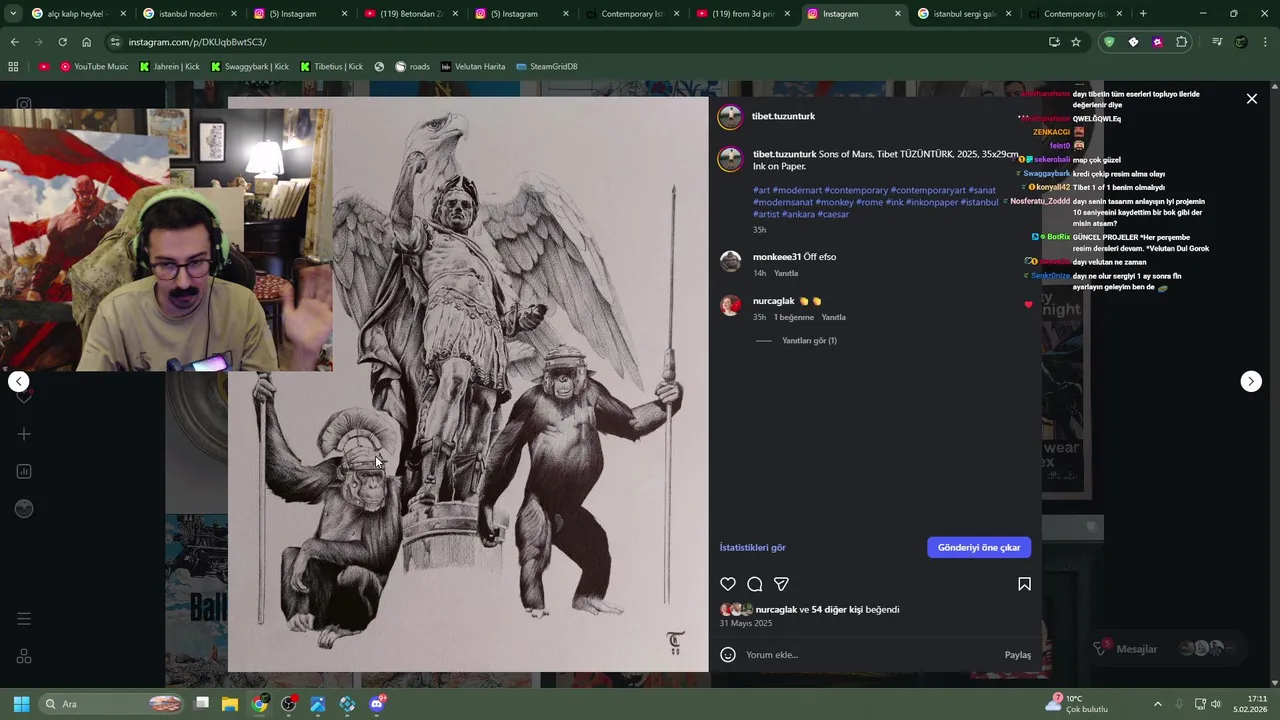Click Paylaş to post comment
The image size is (1280, 720).
[1017, 655]
